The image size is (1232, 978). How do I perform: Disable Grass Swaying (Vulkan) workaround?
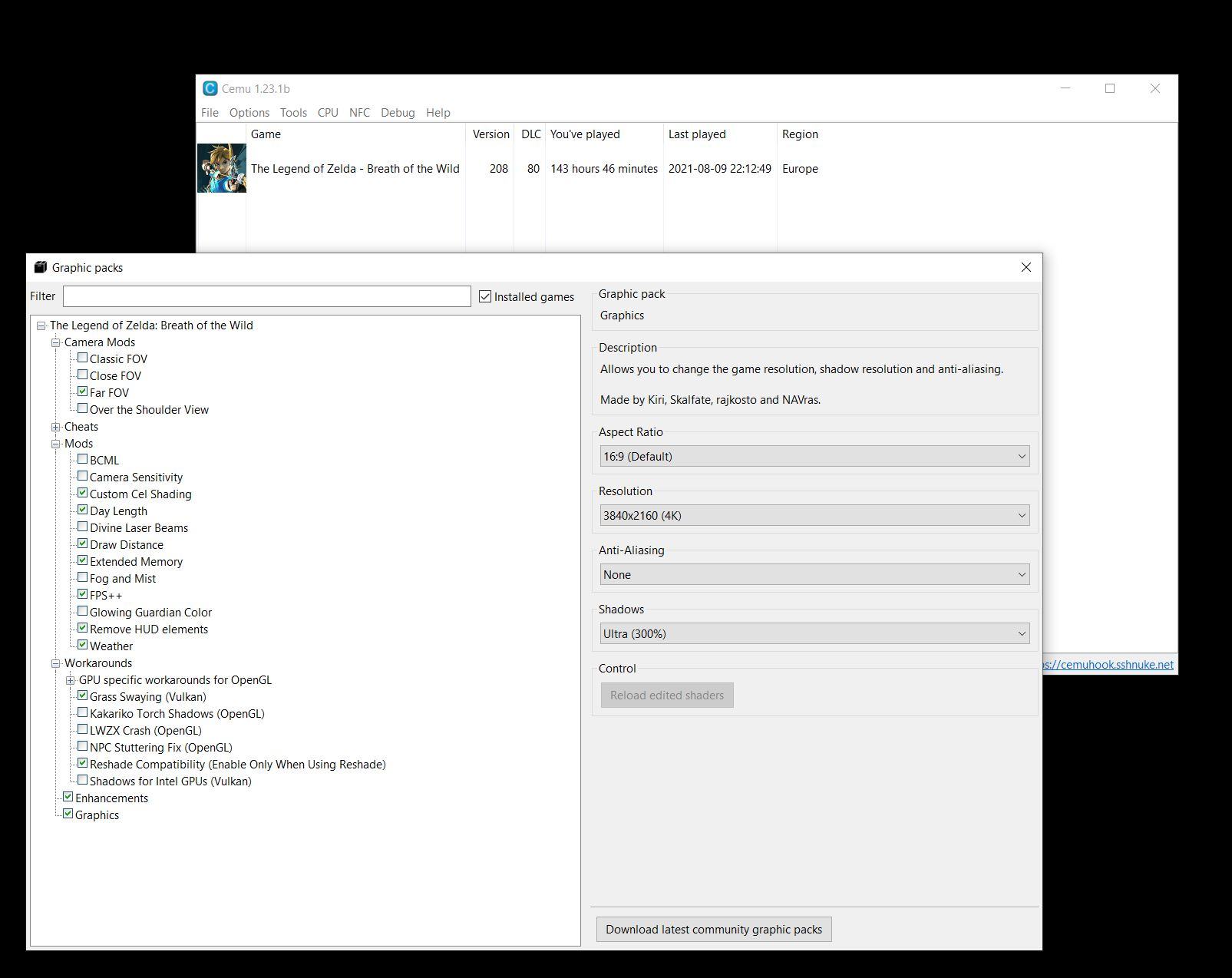[82, 696]
